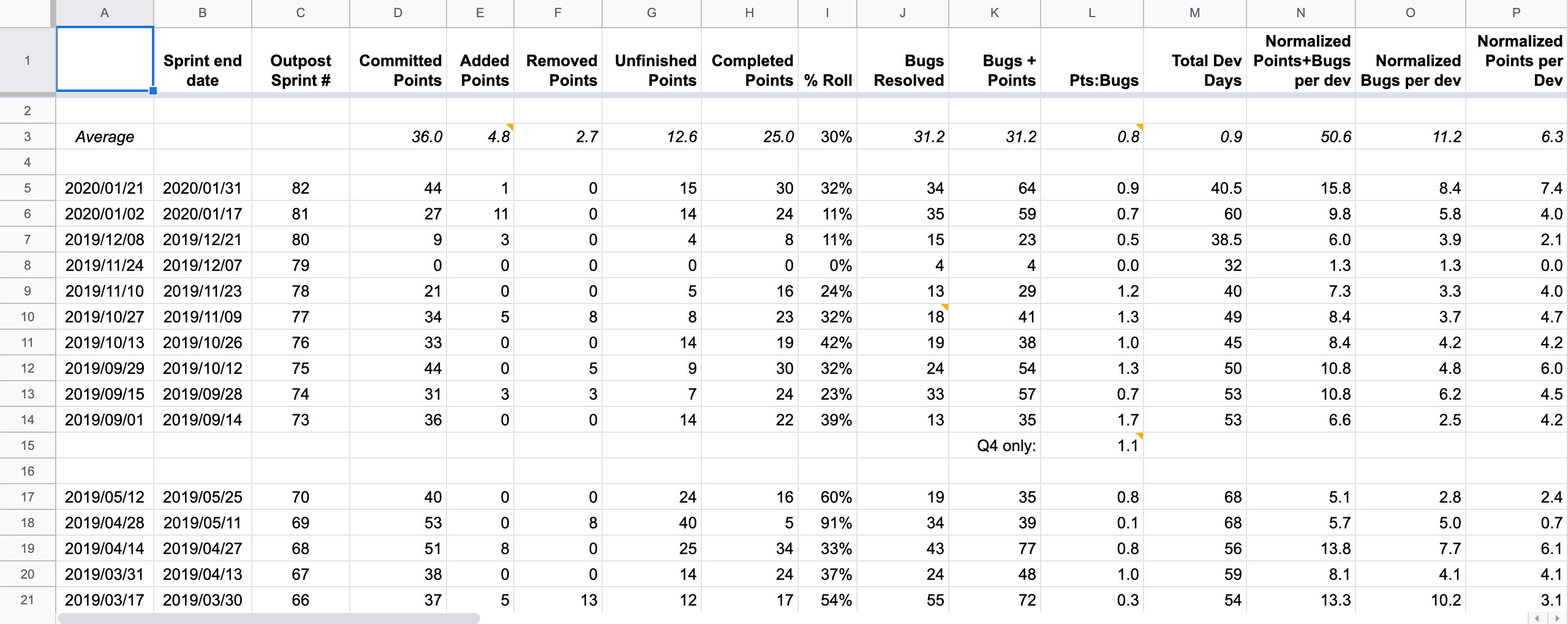The image size is (1568, 624).
Task: Click the note marker on Pts:Bugs average cell
Action: click(x=1139, y=127)
